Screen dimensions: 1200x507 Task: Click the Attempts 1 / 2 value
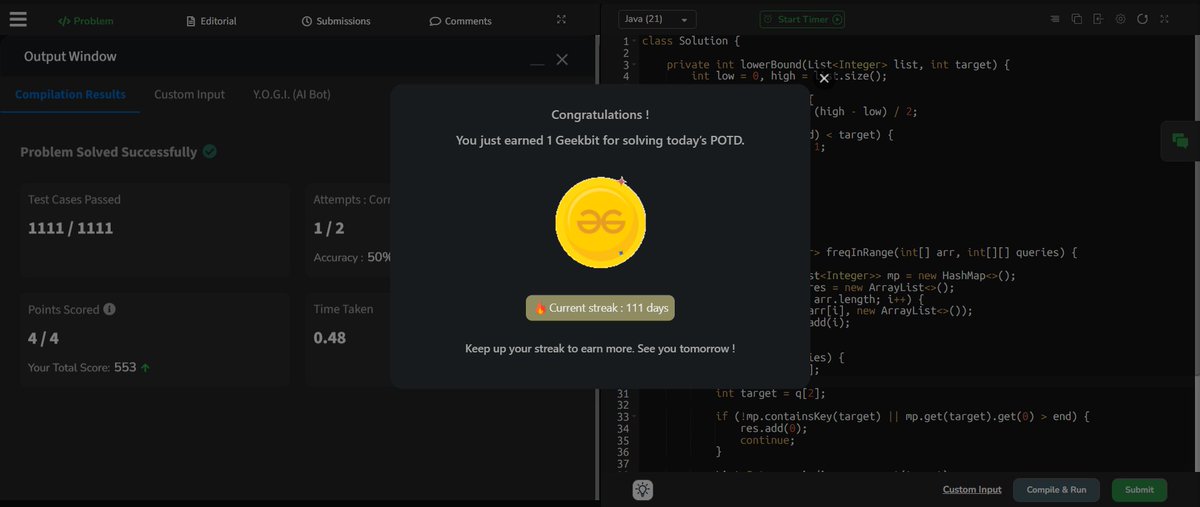pyautogui.click(x=329, y=228)
